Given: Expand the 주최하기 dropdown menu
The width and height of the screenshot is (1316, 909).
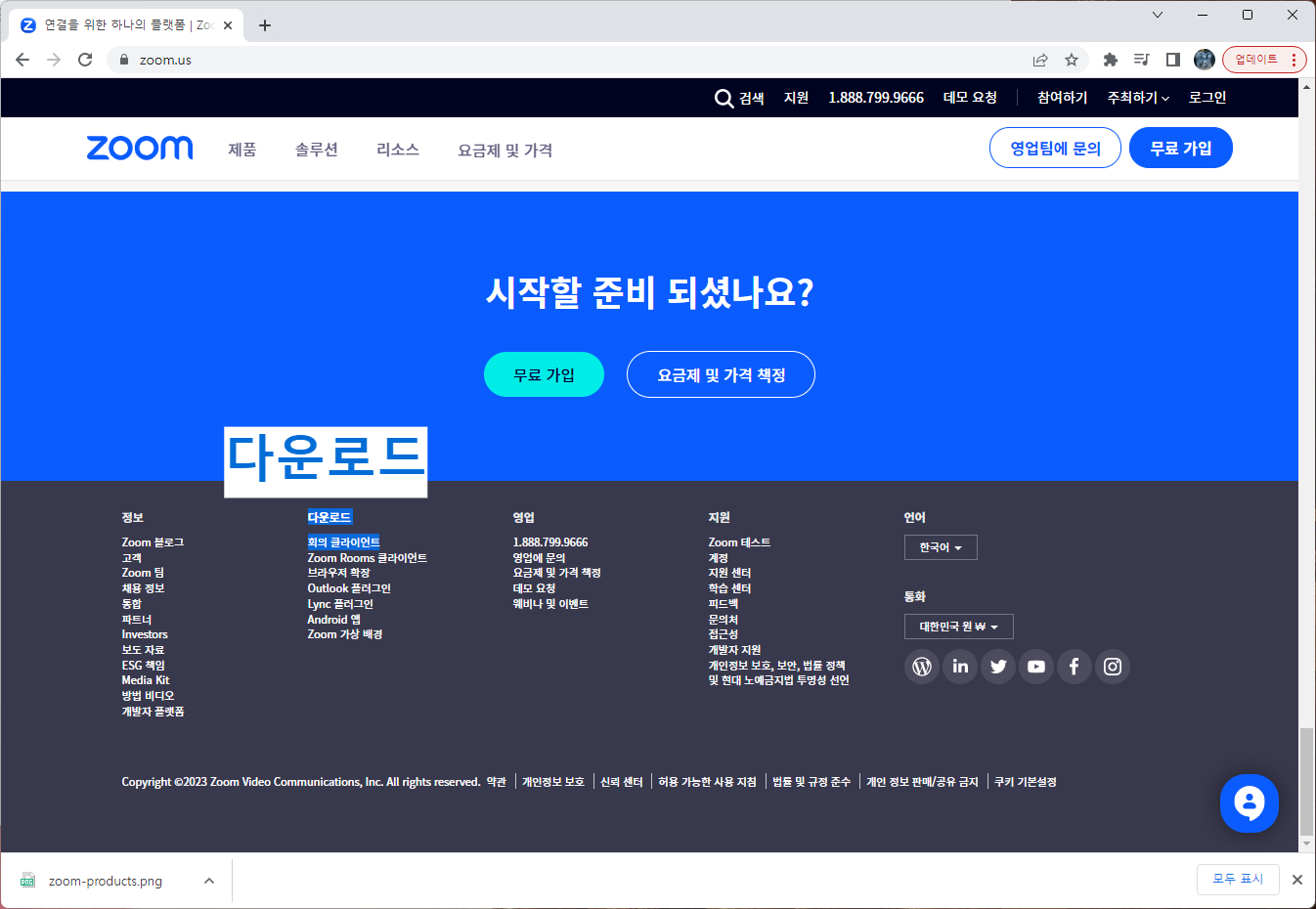Looking at the screenshot, I should 1138,98.
